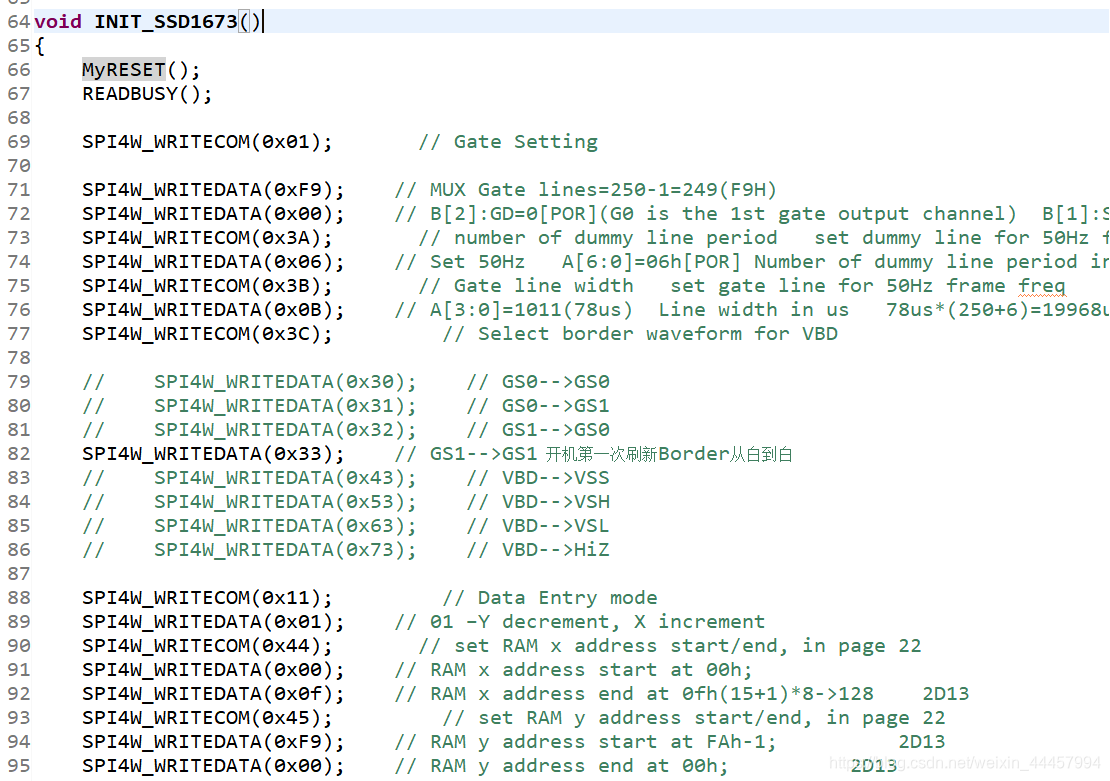Click SPI4W_WRITECOM(0x3A) statement
Viewport: 1110px width, 781px height.
click(207, 238)
